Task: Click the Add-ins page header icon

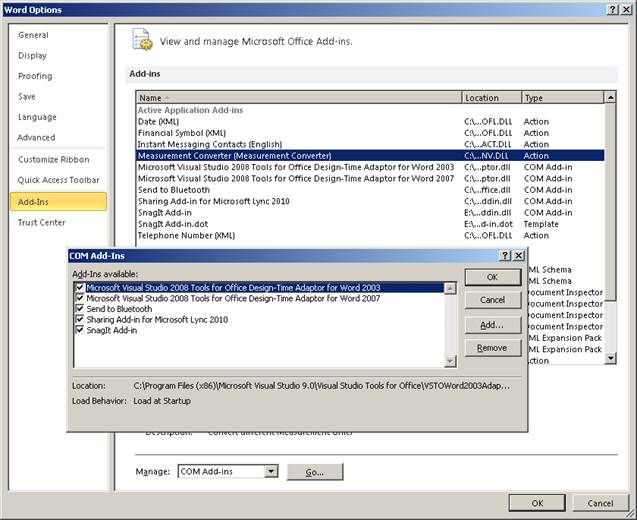Action: coord(142,39)
